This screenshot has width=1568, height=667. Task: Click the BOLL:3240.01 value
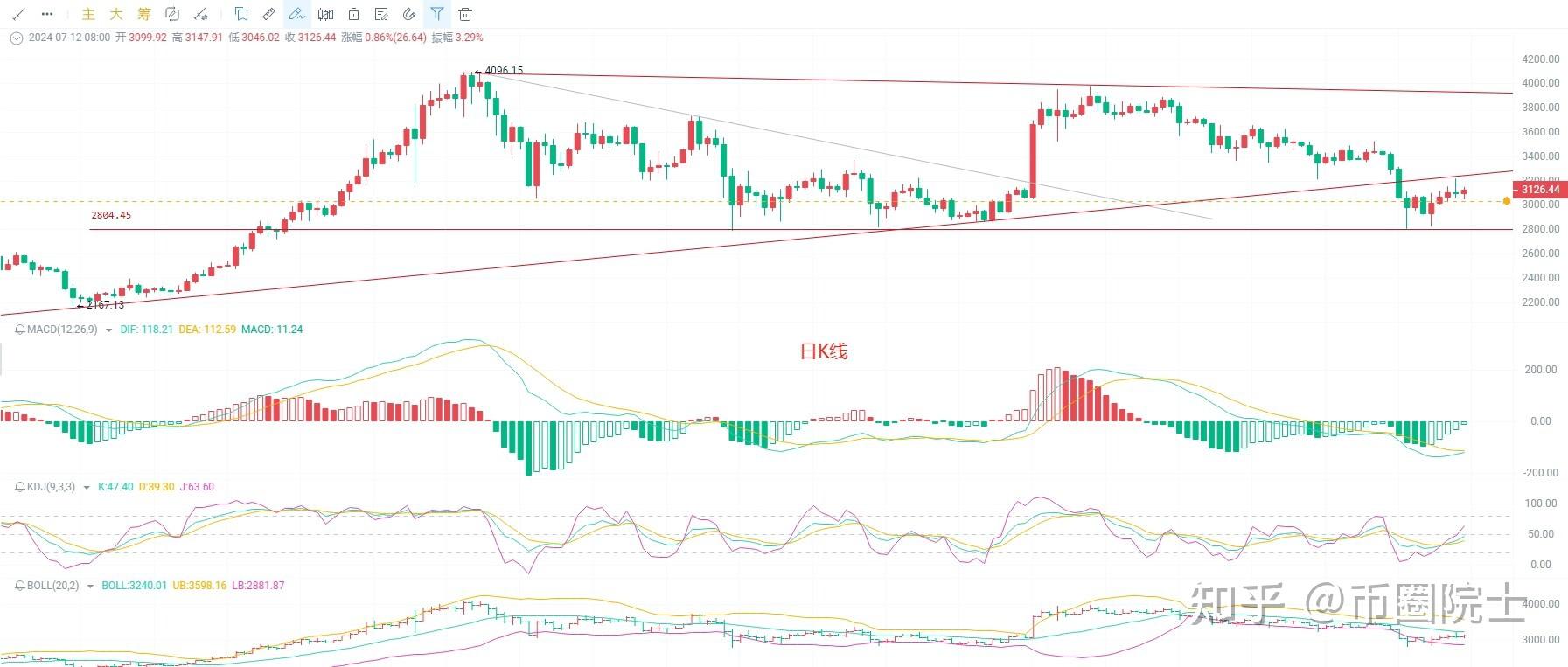click(134, 586)
